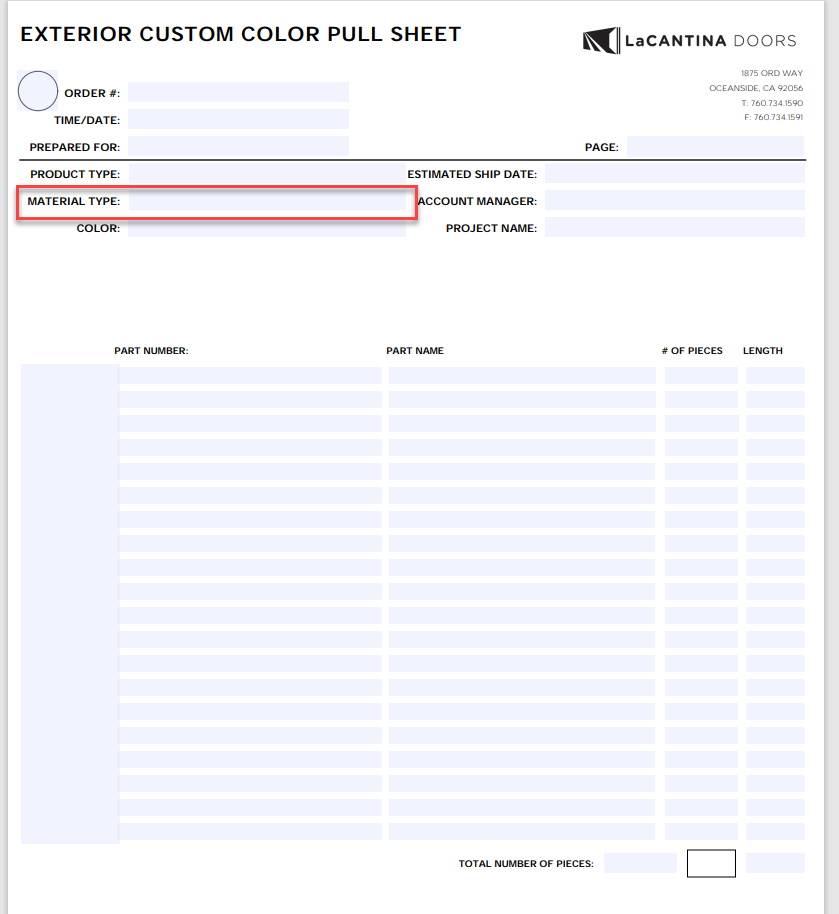839x914 pixels.
Task: Click the first row LENGTH cell
Action: 775,375
